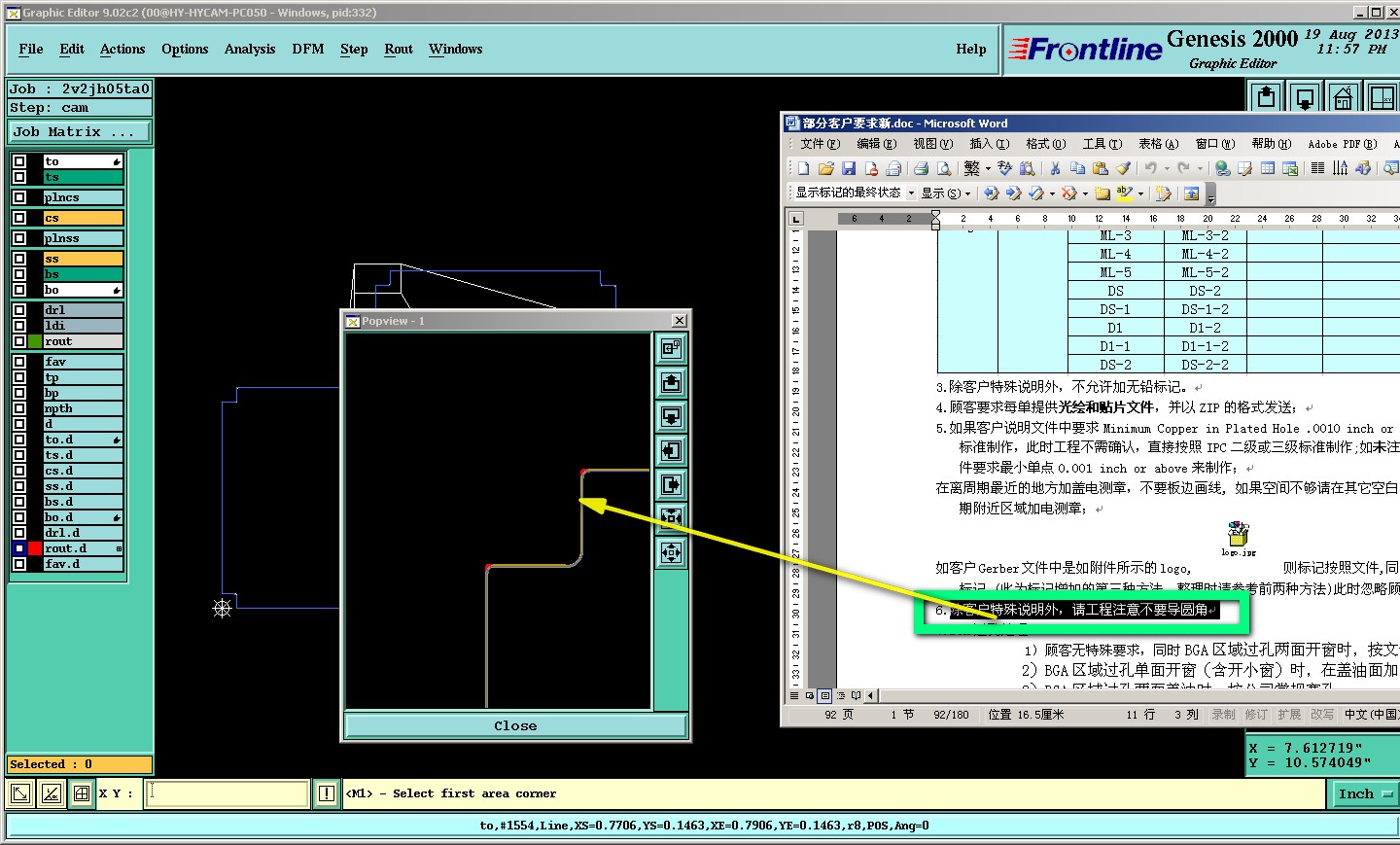1400x845 pixels.
Task: Open highlight color dropdown arrow in Word
Action: [1141, 193]
